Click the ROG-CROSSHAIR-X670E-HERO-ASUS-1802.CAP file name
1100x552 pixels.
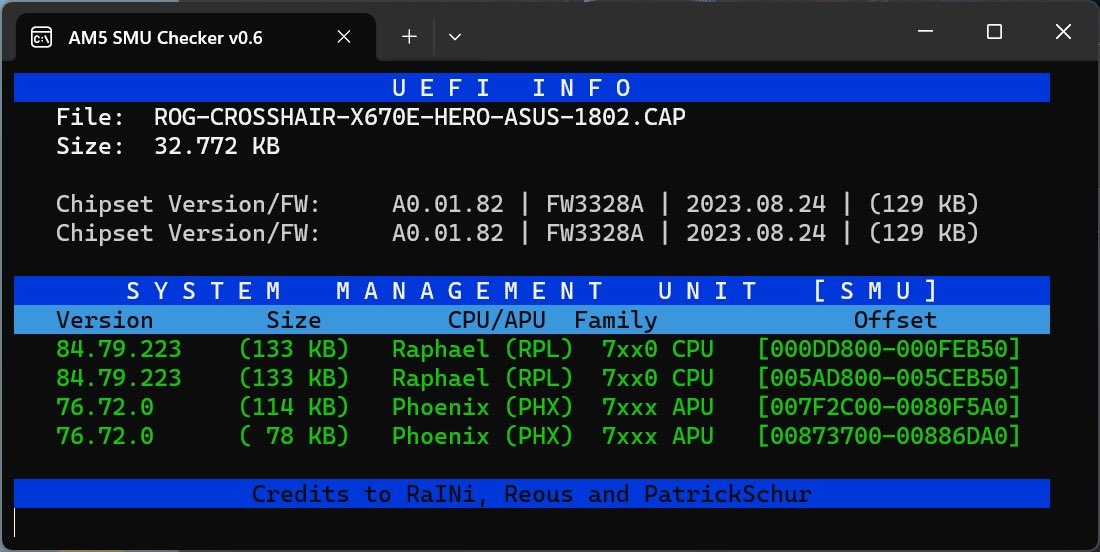pyautogui.click(x=419, y=117)
